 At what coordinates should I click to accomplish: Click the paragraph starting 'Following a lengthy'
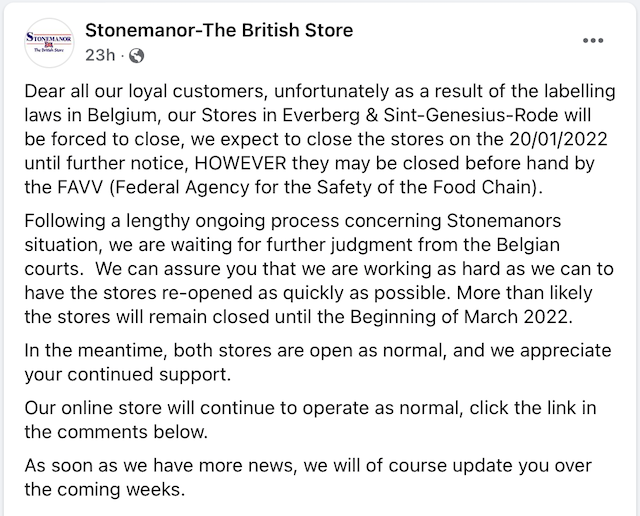[319, 269]
